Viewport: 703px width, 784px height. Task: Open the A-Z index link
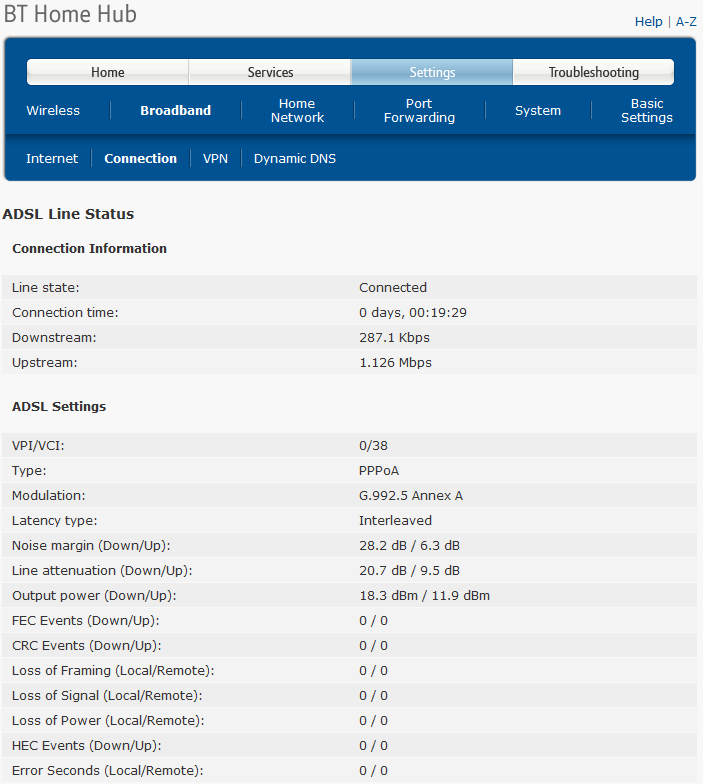[686, 21]
